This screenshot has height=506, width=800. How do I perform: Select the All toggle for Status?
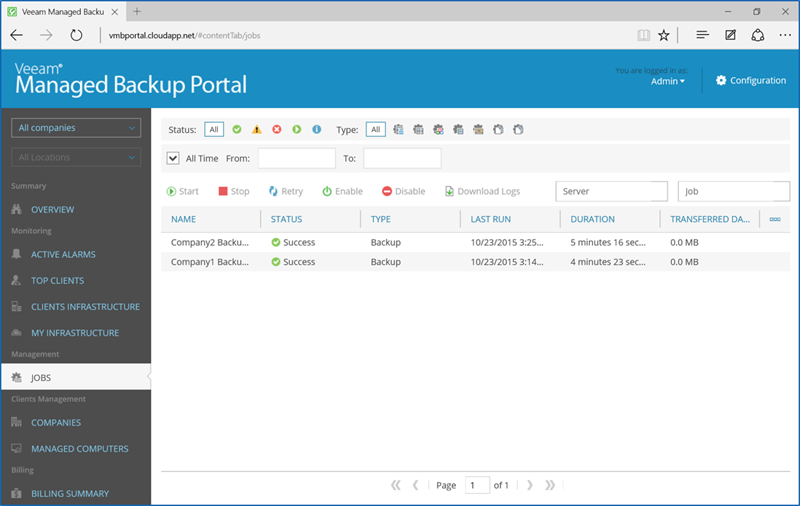214,130
